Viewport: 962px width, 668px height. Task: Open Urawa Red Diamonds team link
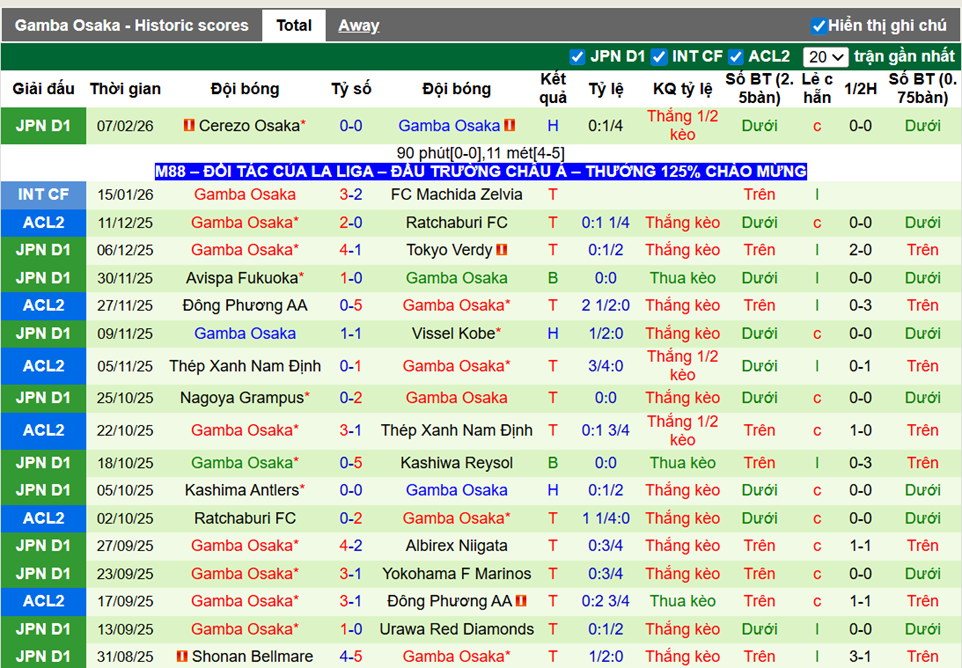(456, 629)
